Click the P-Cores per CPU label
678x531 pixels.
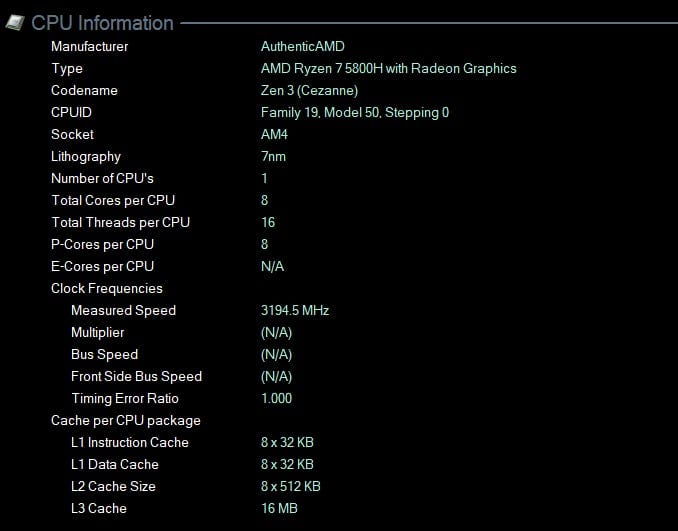(x=102, y=244)
